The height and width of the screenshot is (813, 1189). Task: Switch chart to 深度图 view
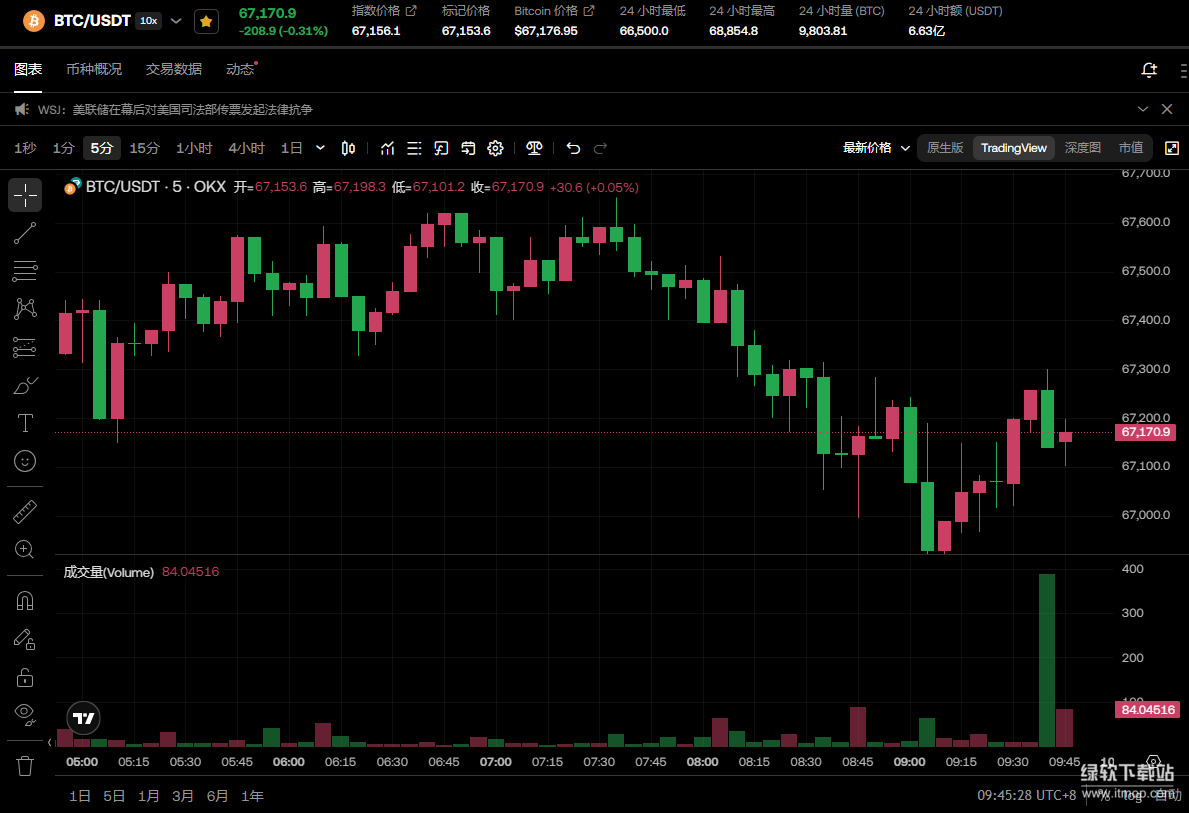point(1082,148)
